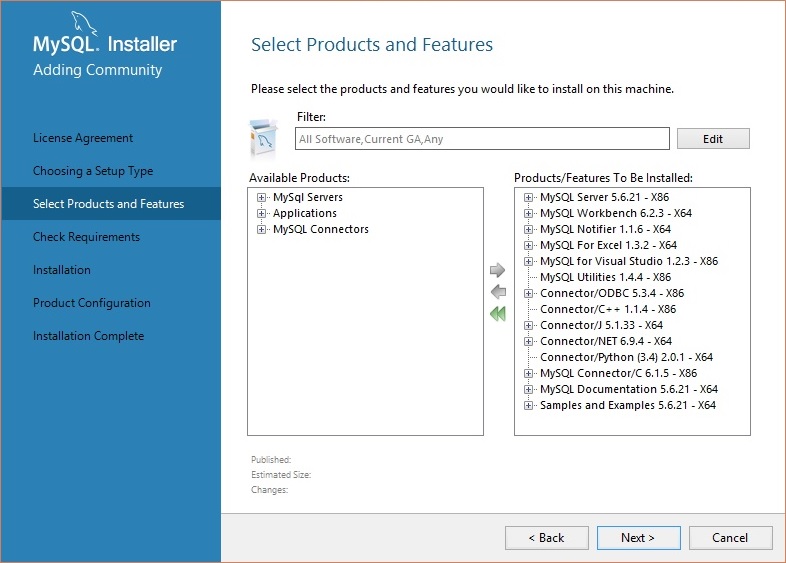The width and height of the screenshot is (786, 563).
Task: Expand Samples and Examples 5.6.21 features
Action: pos(528,406)
